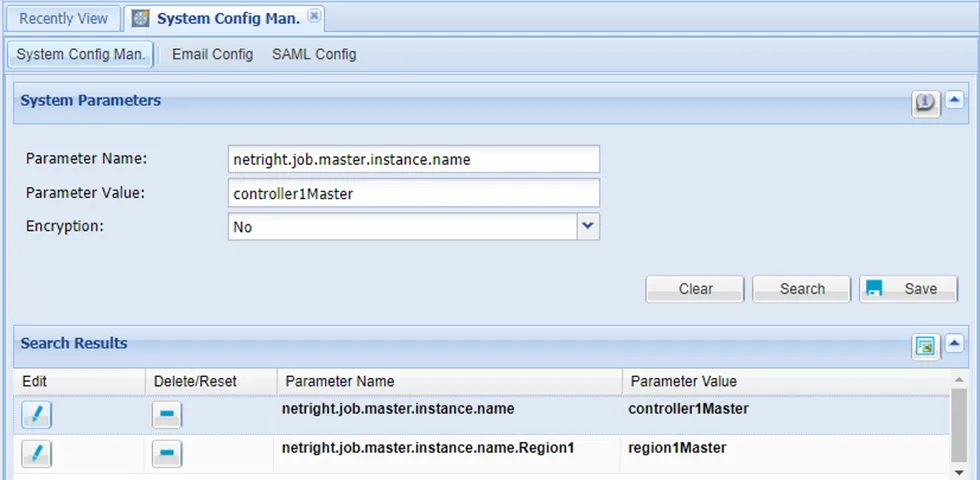Viewport: 980px width, 480px height.
Task: Click the Search Results panel title
Action: pos(74,344)
